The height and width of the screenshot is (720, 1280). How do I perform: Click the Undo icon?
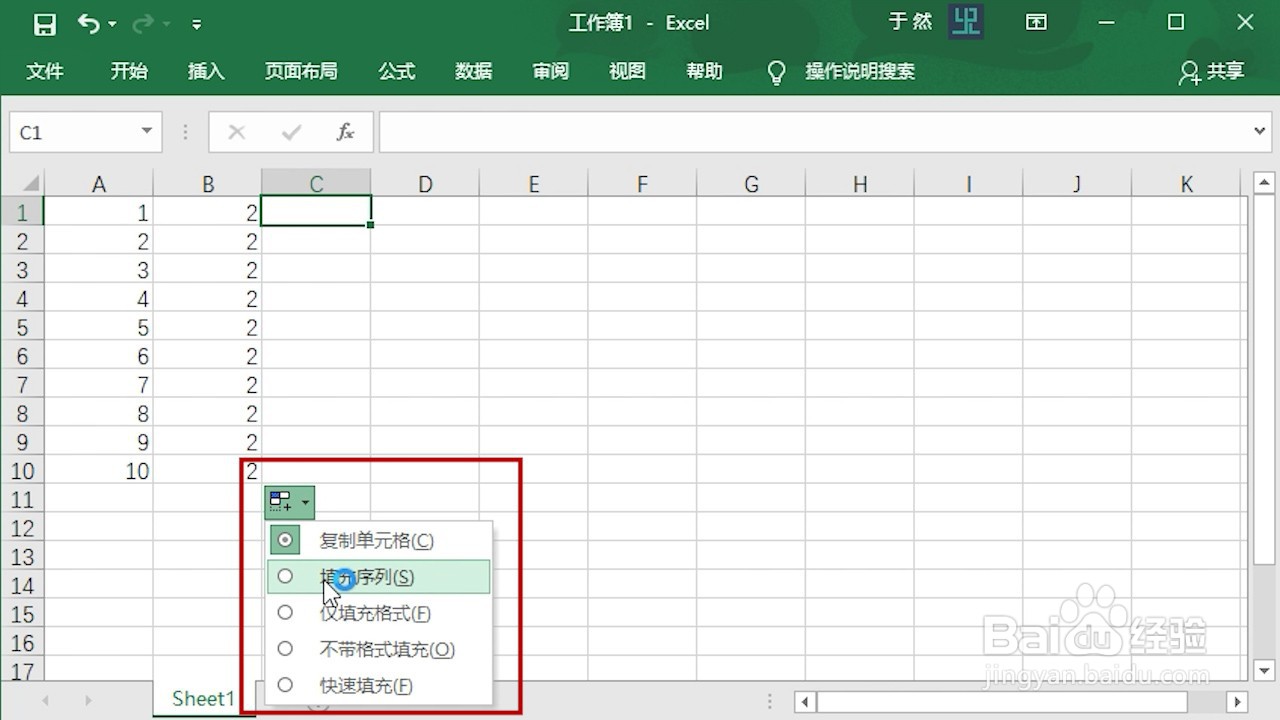(89, 22)
